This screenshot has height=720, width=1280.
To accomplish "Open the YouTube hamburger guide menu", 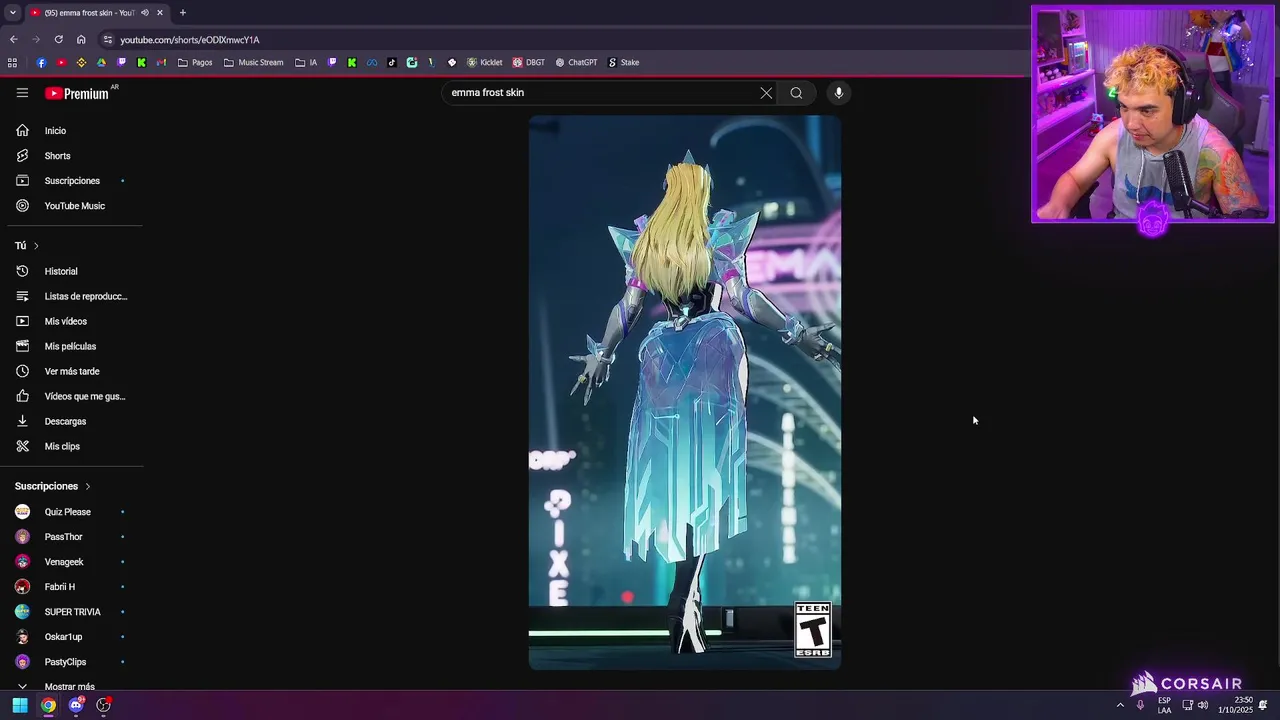I will coord(22,93).
